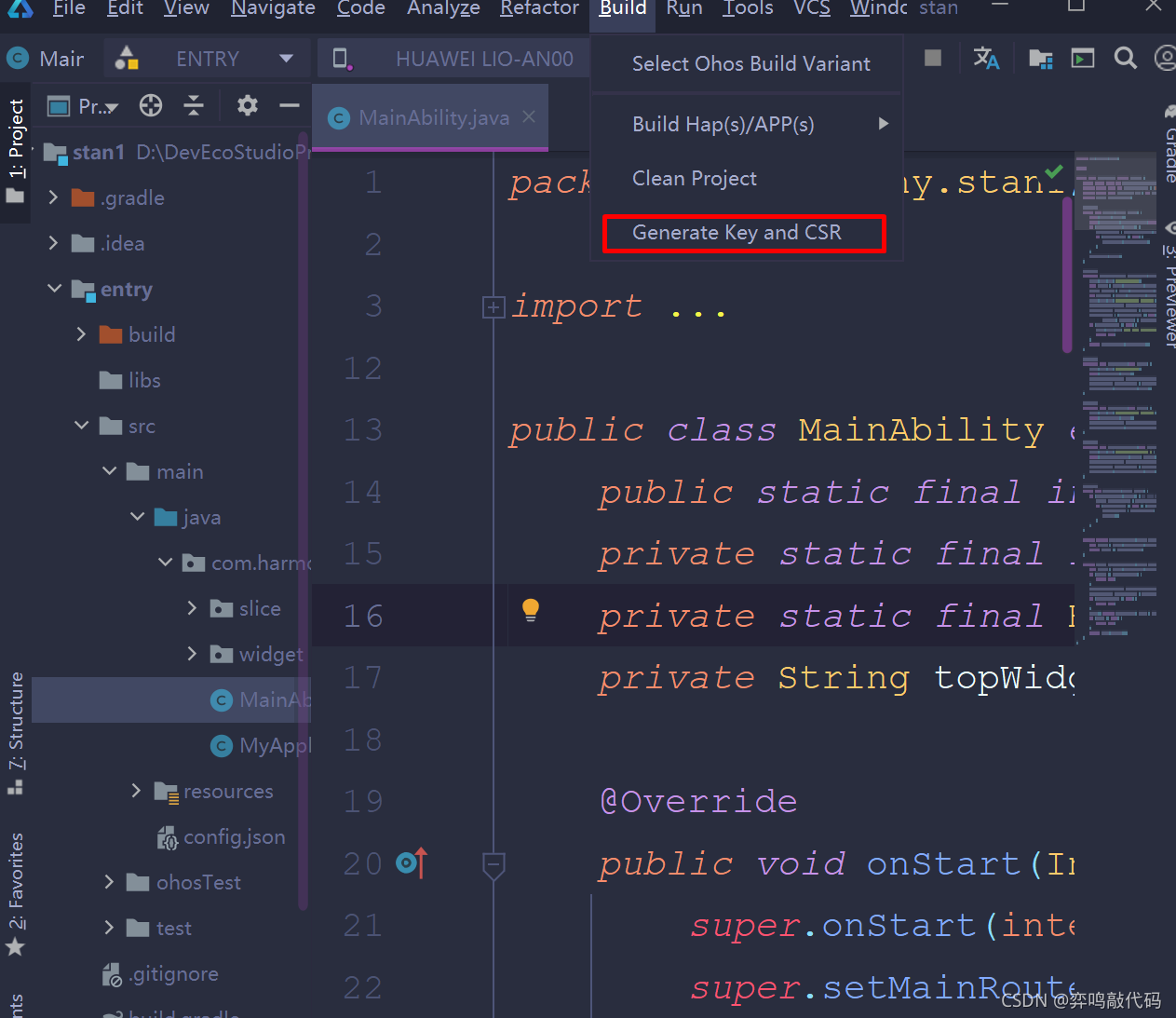Open Project panel gear options

pyautogui.click(x=247, y=105)
